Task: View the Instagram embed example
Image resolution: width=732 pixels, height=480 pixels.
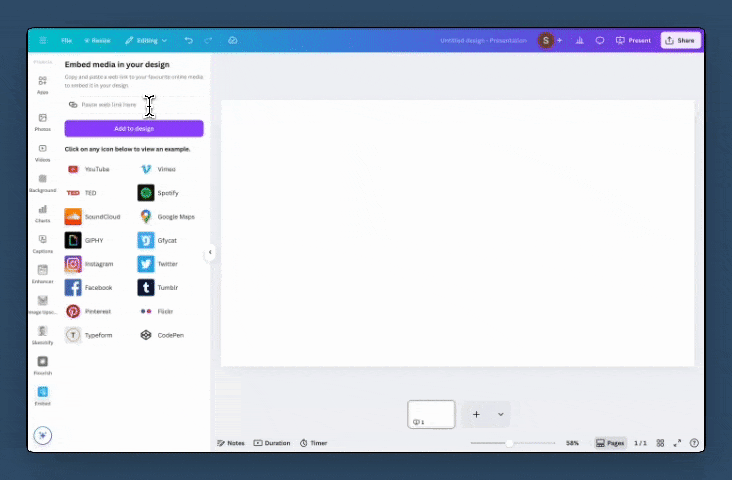Action: coord(89,264)
